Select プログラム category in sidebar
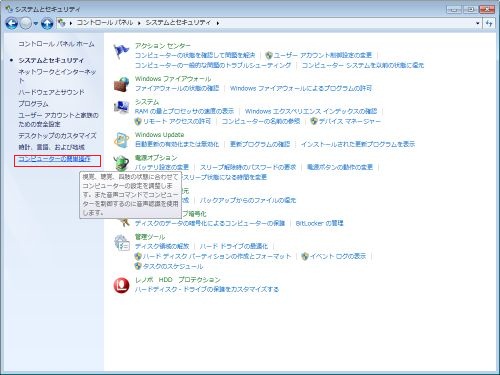500x375 pixels. [x=33, y=104]
